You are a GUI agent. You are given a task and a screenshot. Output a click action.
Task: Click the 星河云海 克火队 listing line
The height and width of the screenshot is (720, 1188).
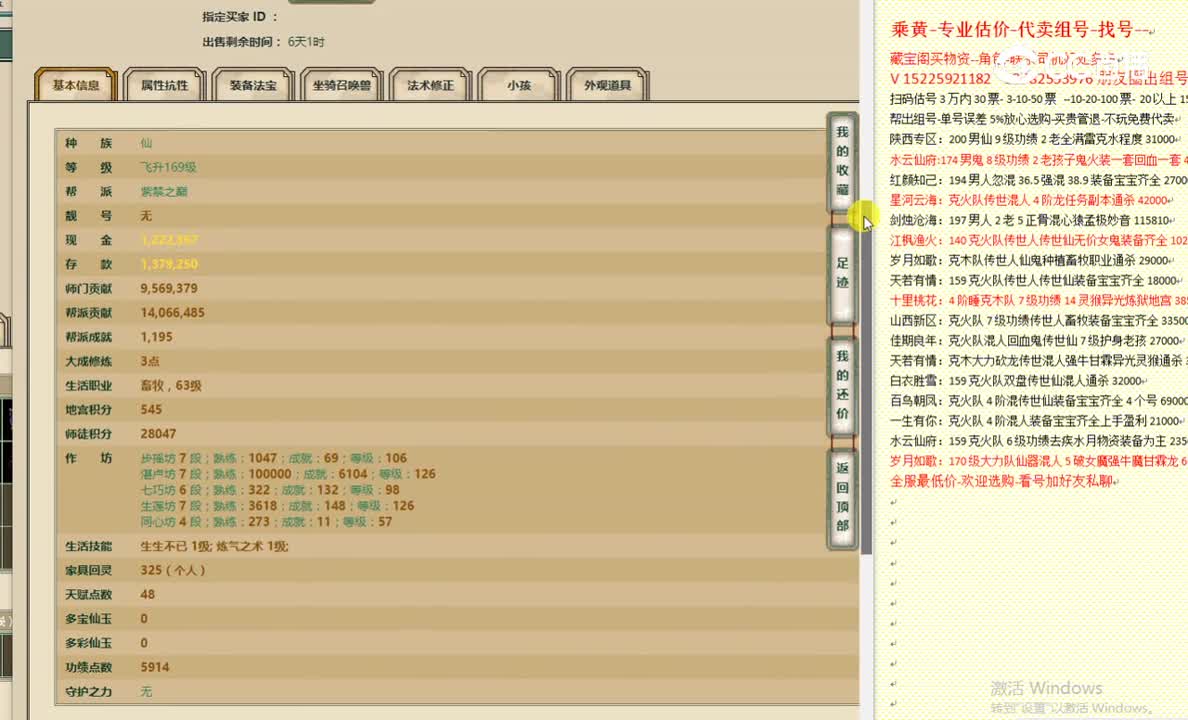click(1030, 200)
